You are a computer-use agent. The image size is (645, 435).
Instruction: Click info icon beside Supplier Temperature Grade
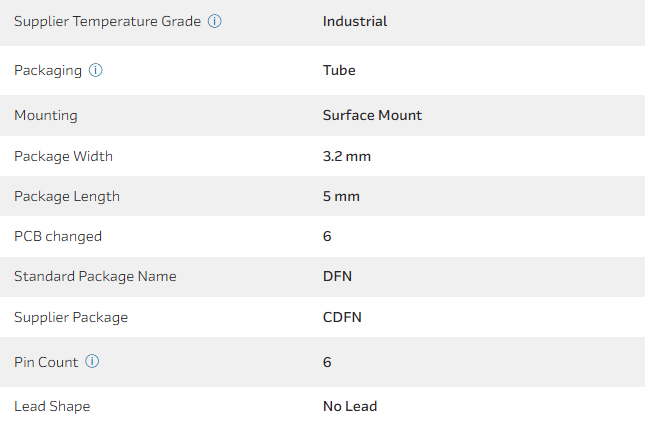tap(215, 21)
